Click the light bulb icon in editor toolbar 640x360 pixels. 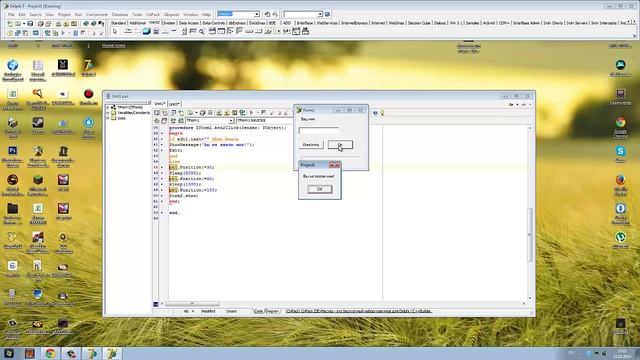(382, 113)
